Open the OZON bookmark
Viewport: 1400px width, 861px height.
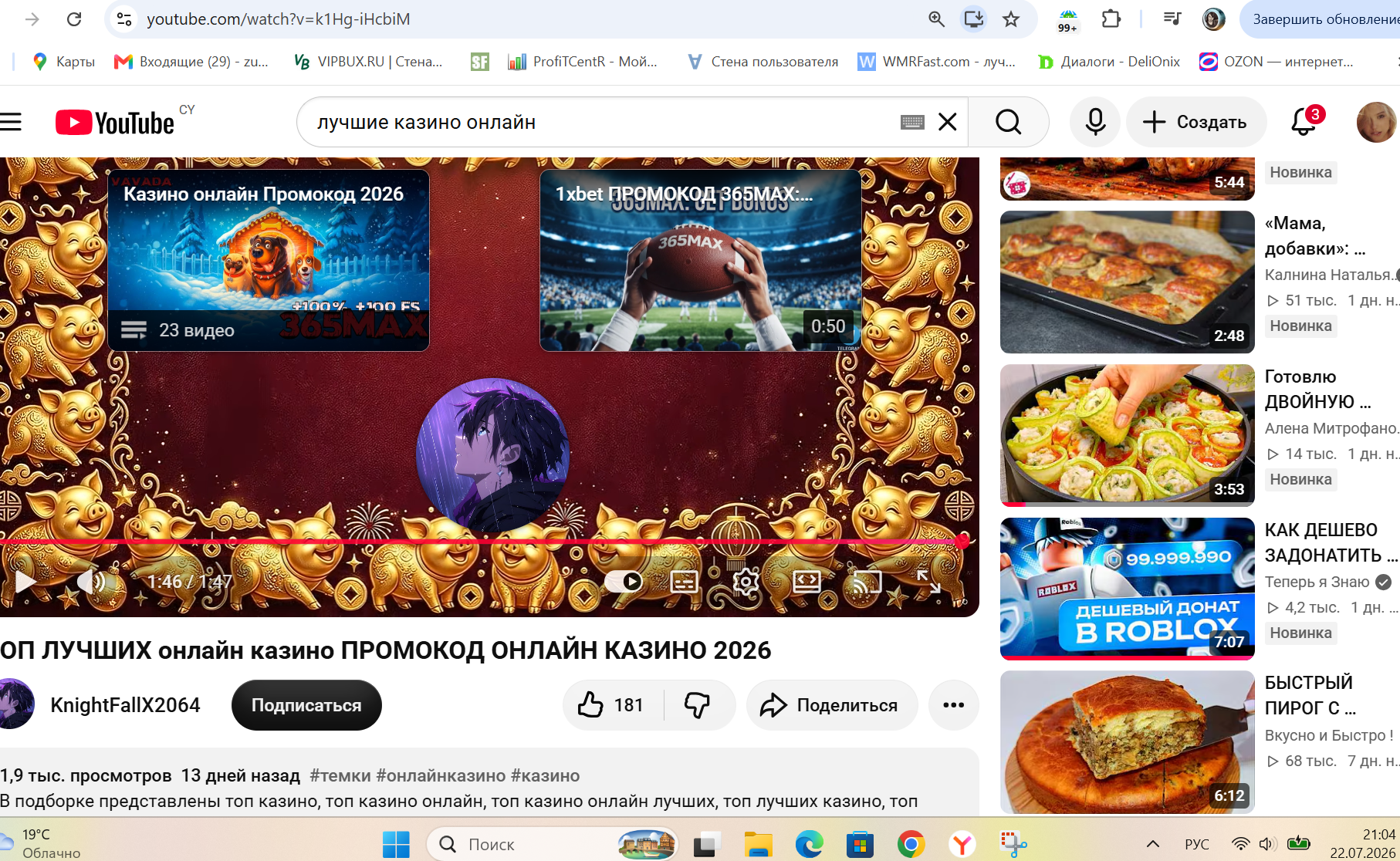click(1277, 62)
